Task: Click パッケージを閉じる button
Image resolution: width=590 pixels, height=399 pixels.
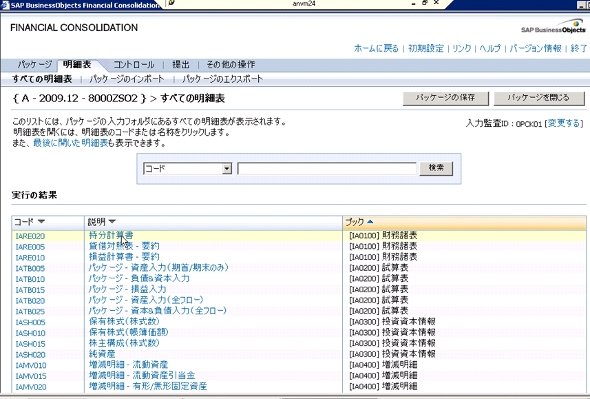Action: pyautogui.click(x=539, y=98)
